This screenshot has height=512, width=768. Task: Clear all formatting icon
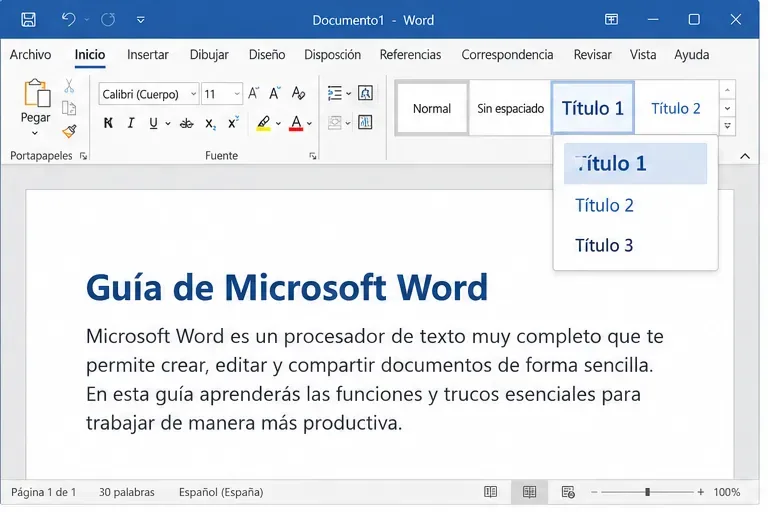click(298, 93)
